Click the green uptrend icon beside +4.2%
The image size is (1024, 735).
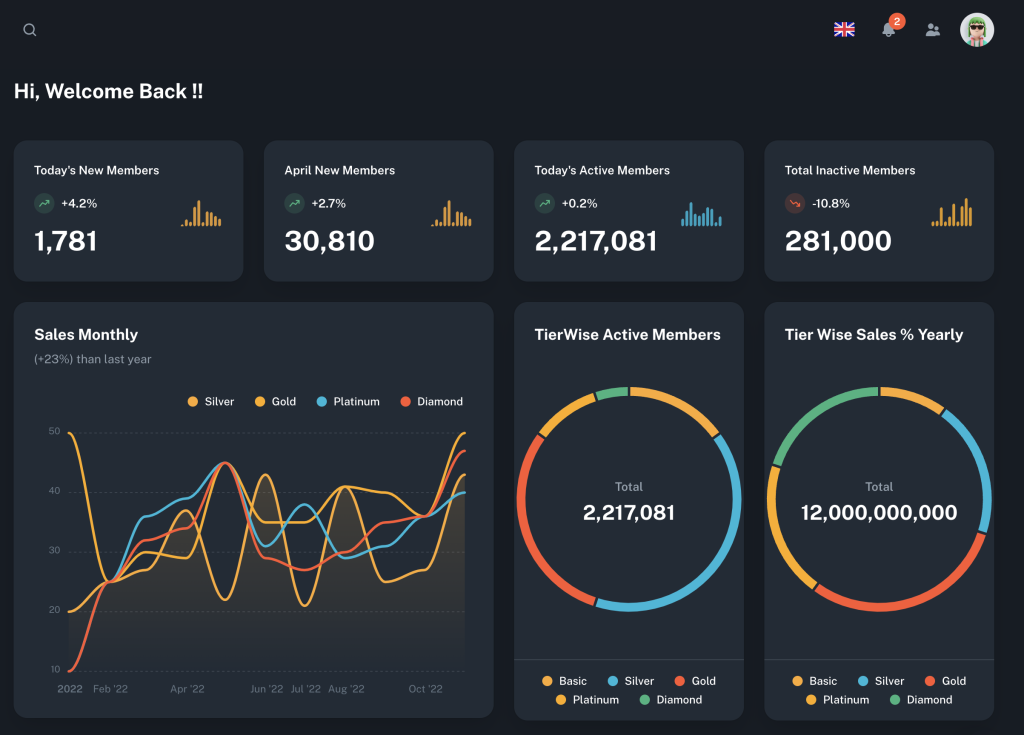[44, 203]
